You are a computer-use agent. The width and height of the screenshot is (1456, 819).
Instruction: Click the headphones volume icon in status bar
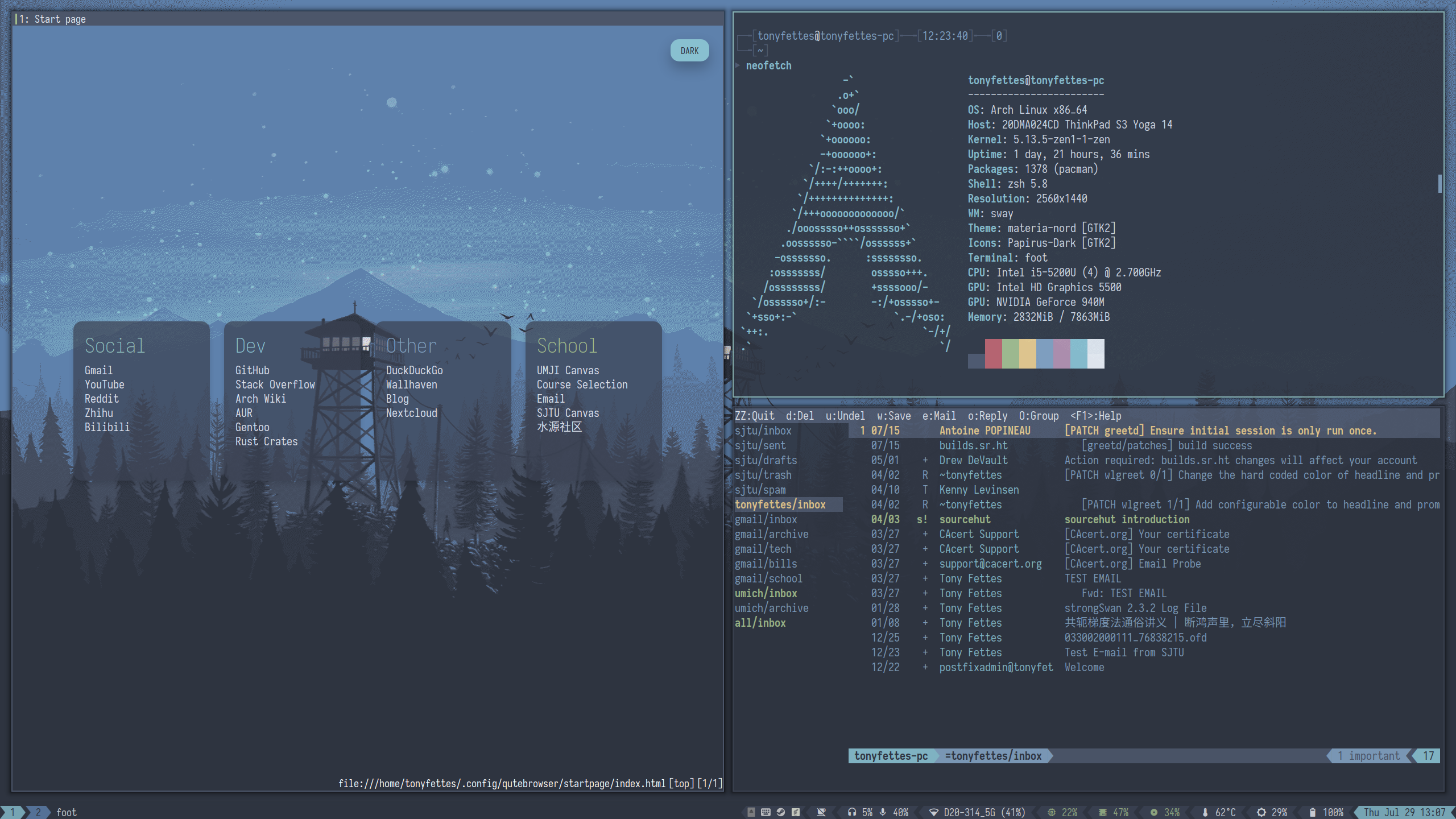(851, 812)
